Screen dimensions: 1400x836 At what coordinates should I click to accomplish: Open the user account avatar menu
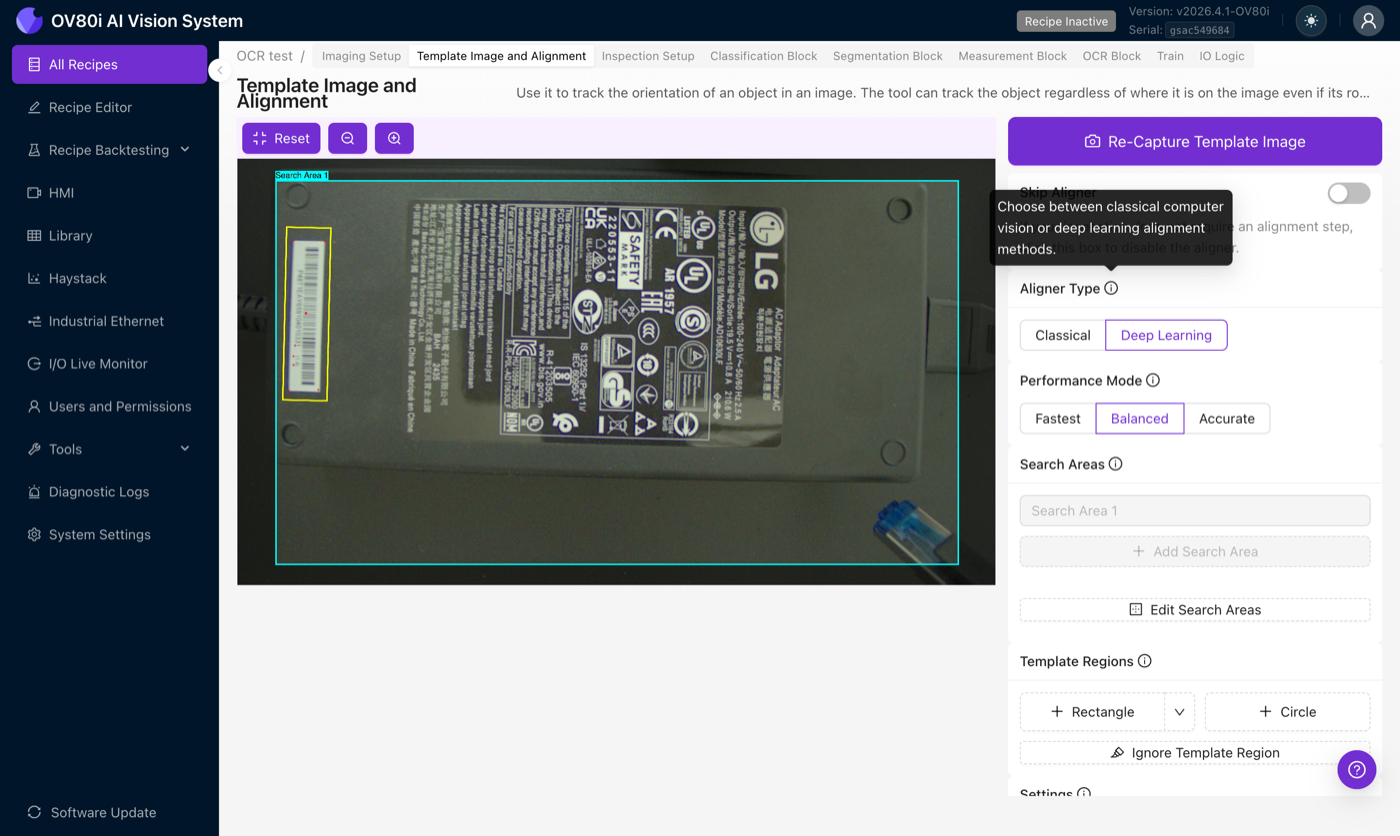(x=1368, y=20)
